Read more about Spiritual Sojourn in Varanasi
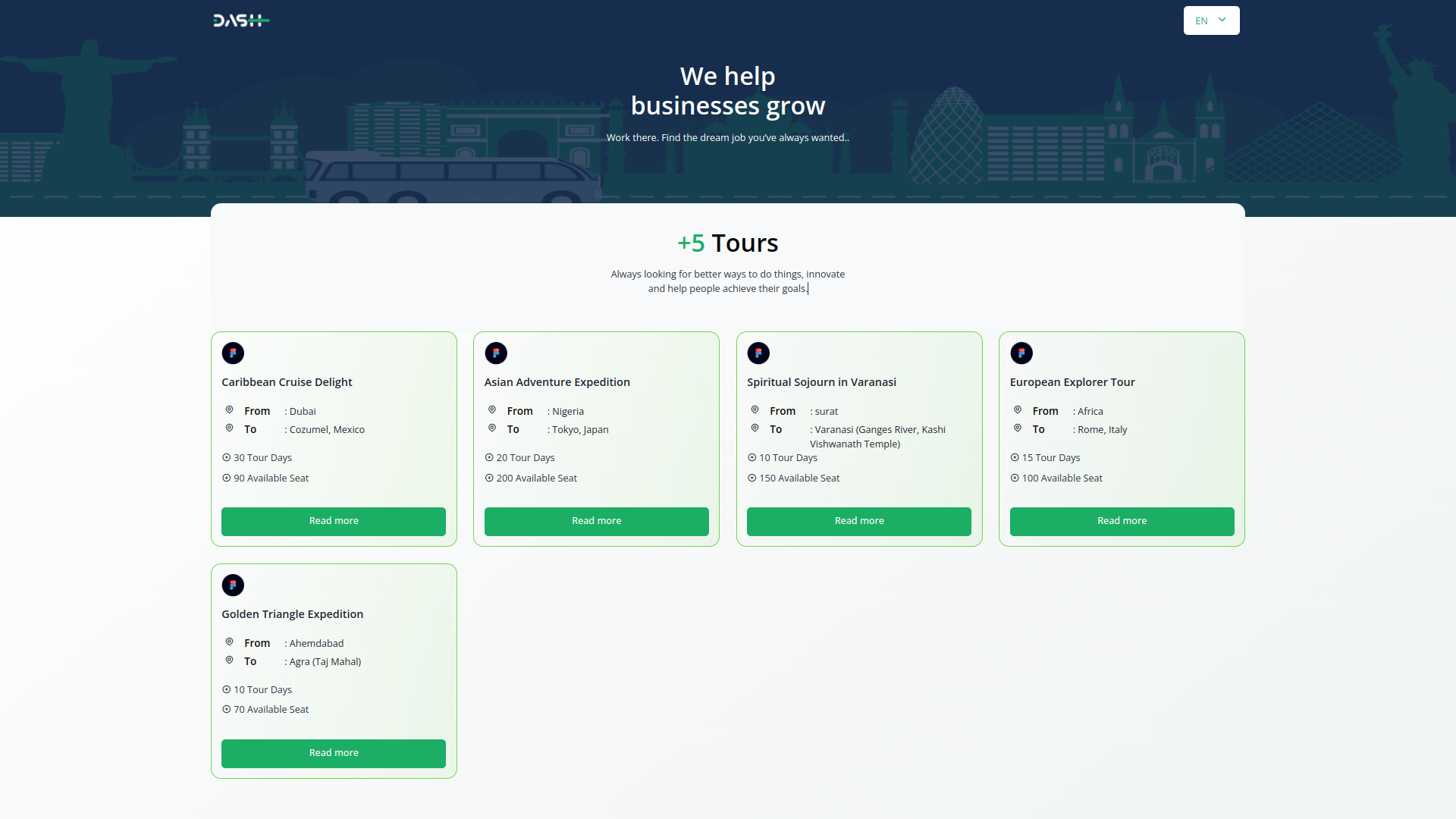 (x=858, y=521)
